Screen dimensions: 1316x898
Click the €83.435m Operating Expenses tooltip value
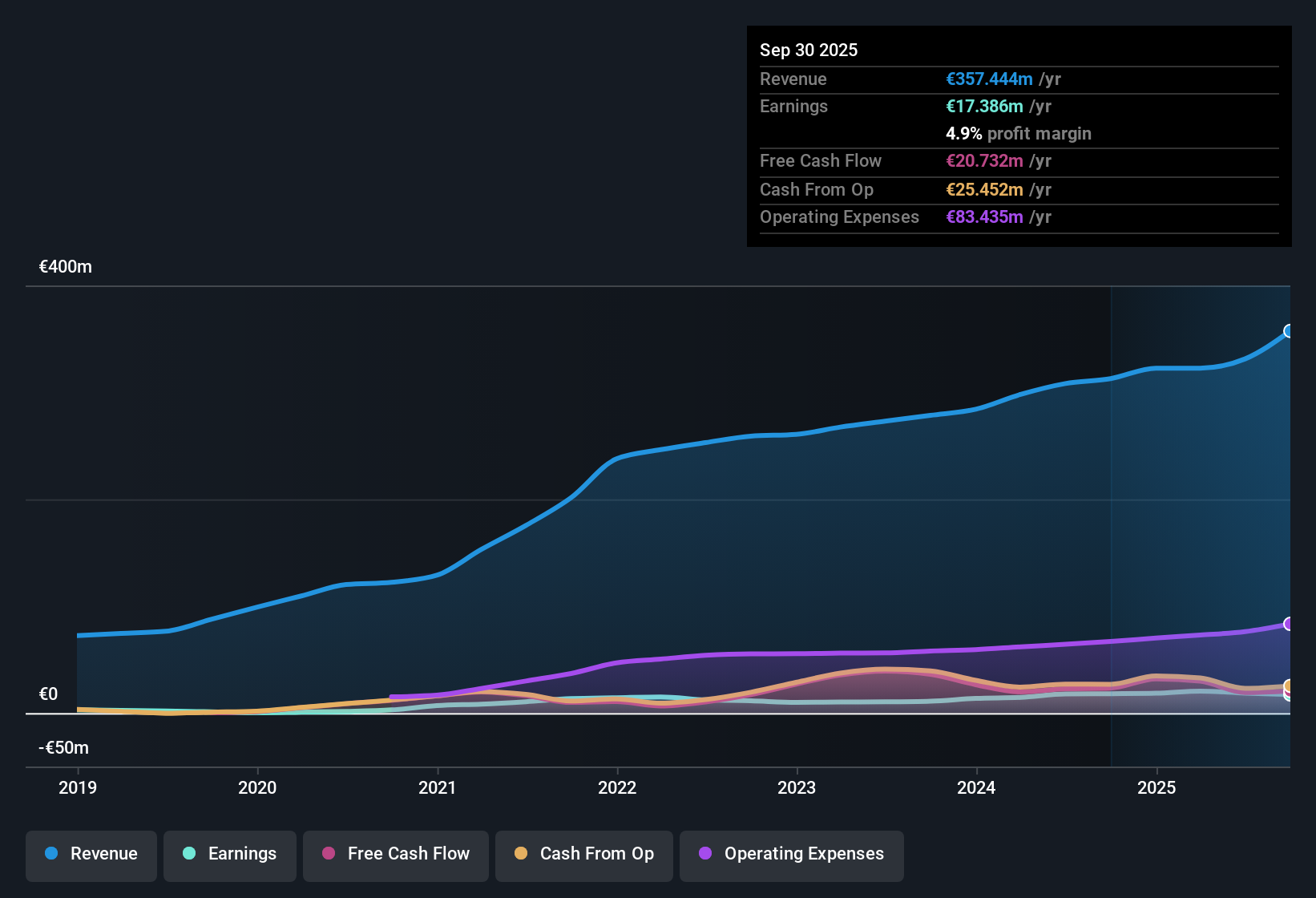coord(984,216)
